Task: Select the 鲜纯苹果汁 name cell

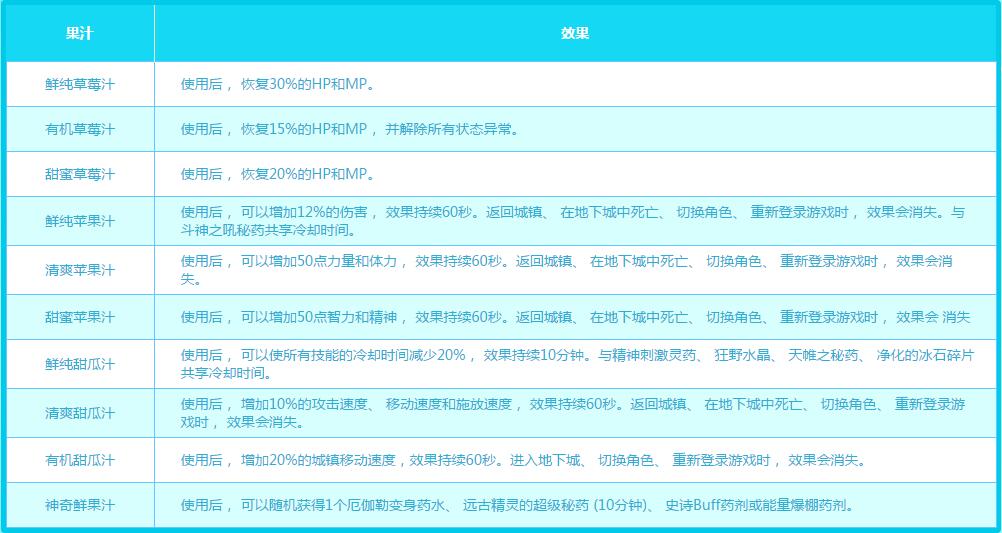Action: [80, 221]
